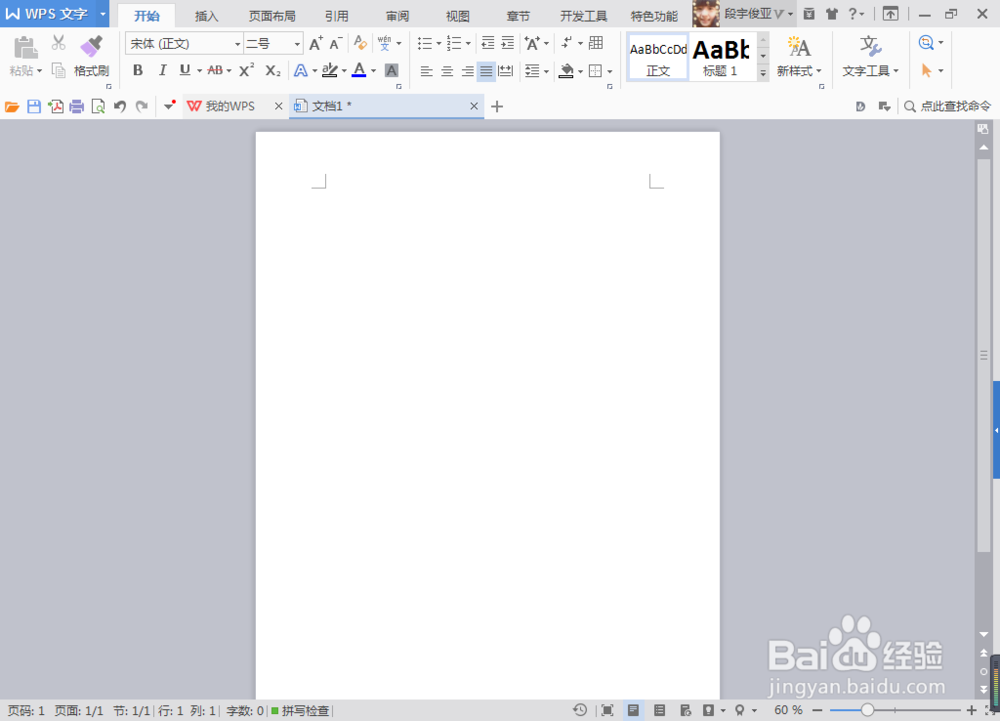Open the 章节 tab
Image resolution: width=1000 pixels, height=721 pixels.
(518, 16)
